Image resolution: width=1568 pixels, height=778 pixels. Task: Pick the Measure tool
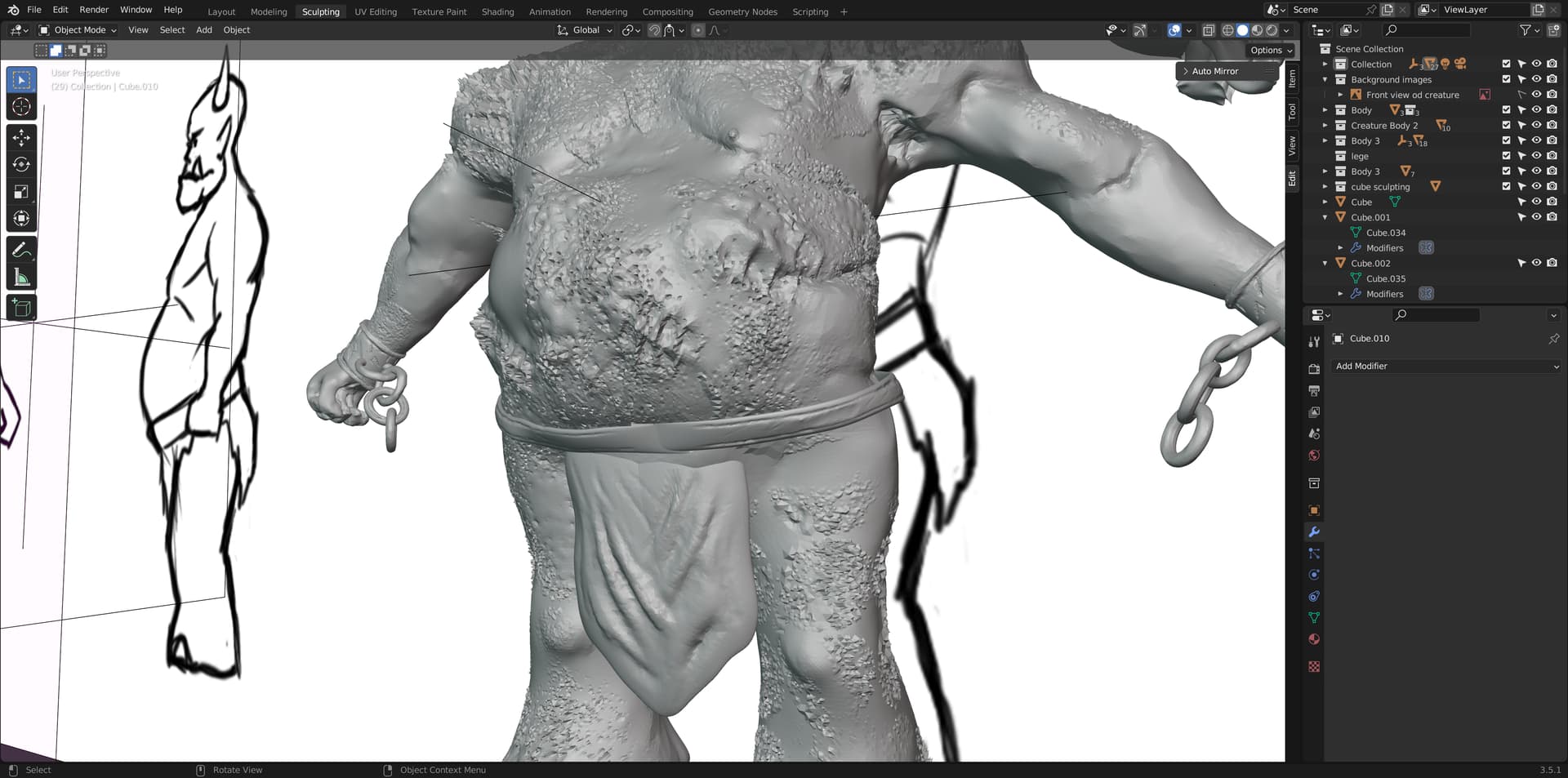(x=22, y=278)
